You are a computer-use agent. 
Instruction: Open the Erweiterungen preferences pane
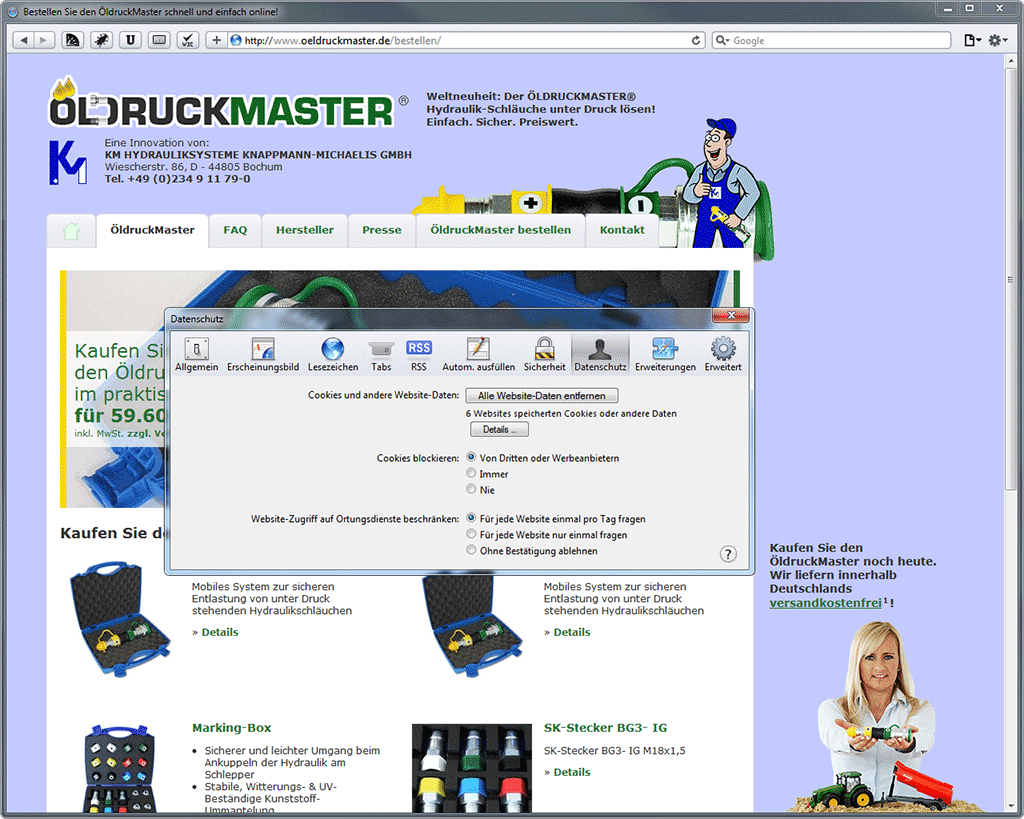click(x=665, y=354)
